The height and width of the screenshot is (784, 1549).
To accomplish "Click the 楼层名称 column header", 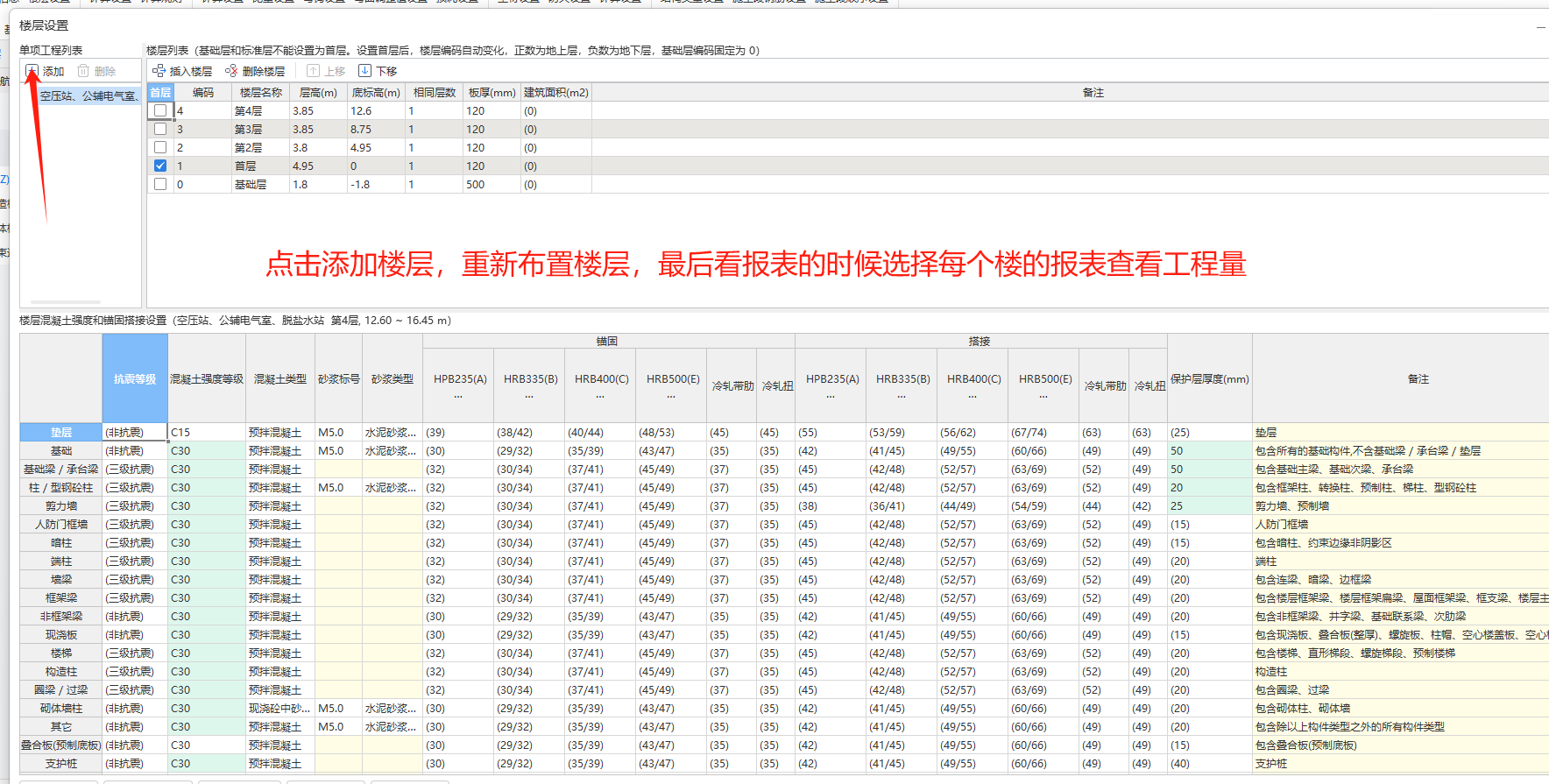I will pyautogui.click(x=261, y=92).
